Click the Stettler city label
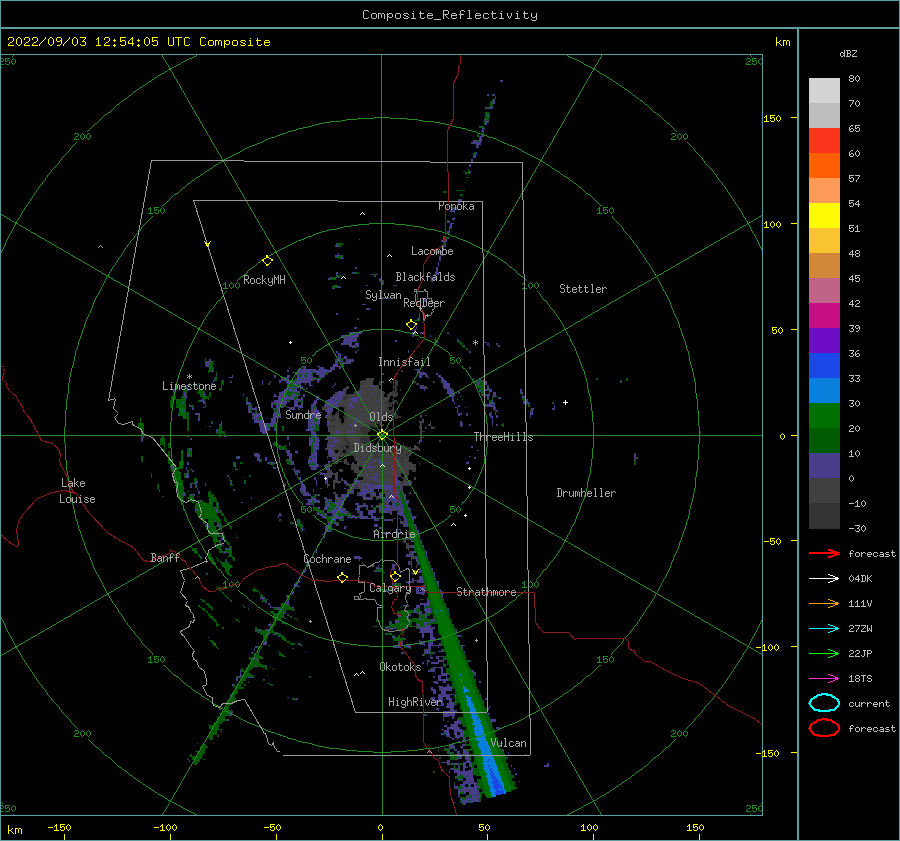Screen dimensions: 900x841 583,289
